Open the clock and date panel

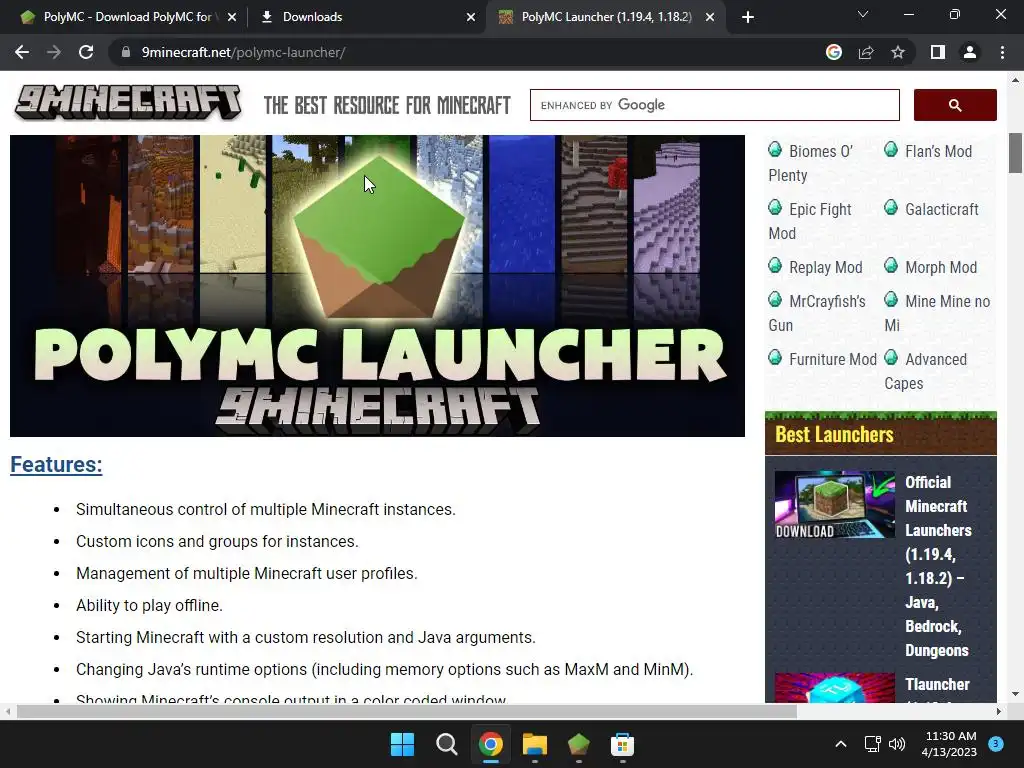(949, 744)
